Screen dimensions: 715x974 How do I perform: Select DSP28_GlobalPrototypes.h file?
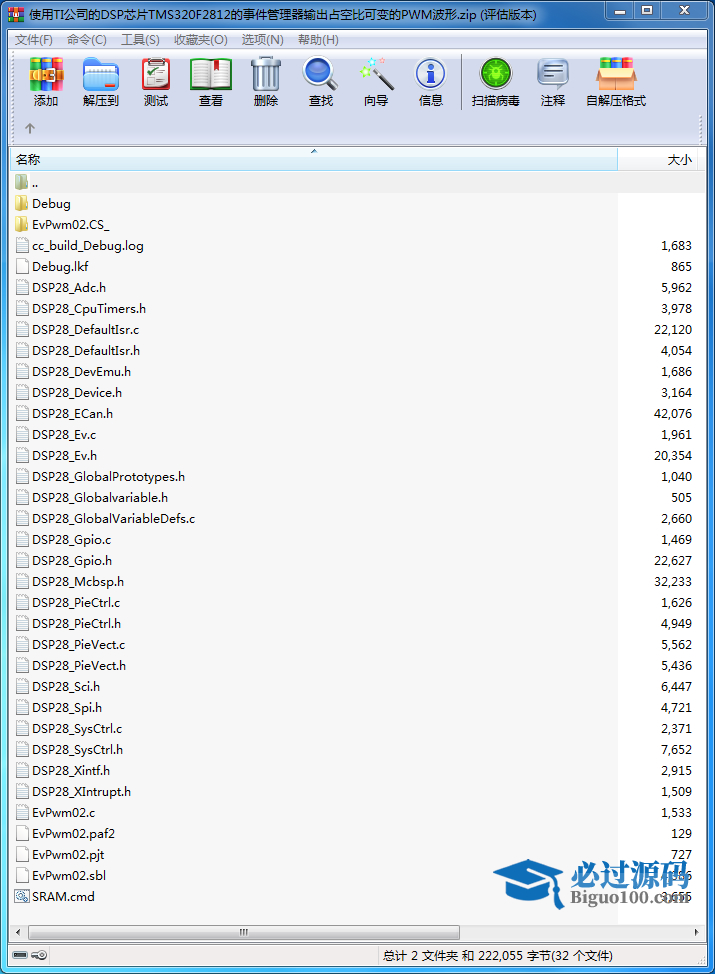tap(109, 476)
